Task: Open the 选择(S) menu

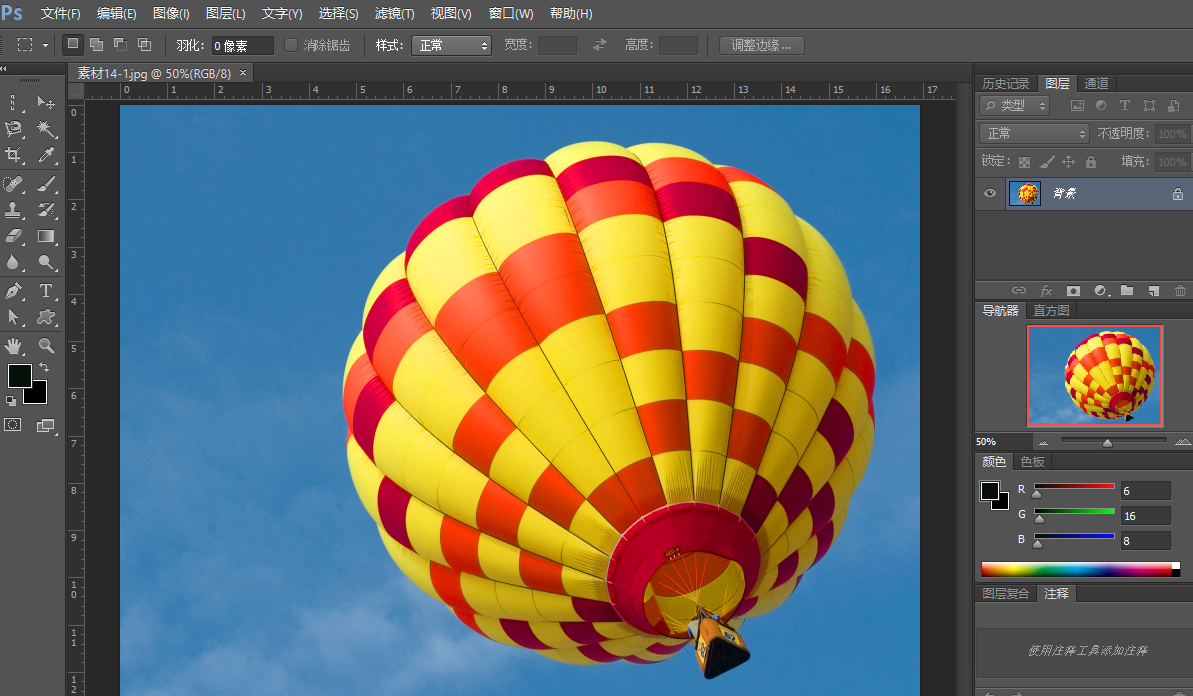Action: coord(339,14)
